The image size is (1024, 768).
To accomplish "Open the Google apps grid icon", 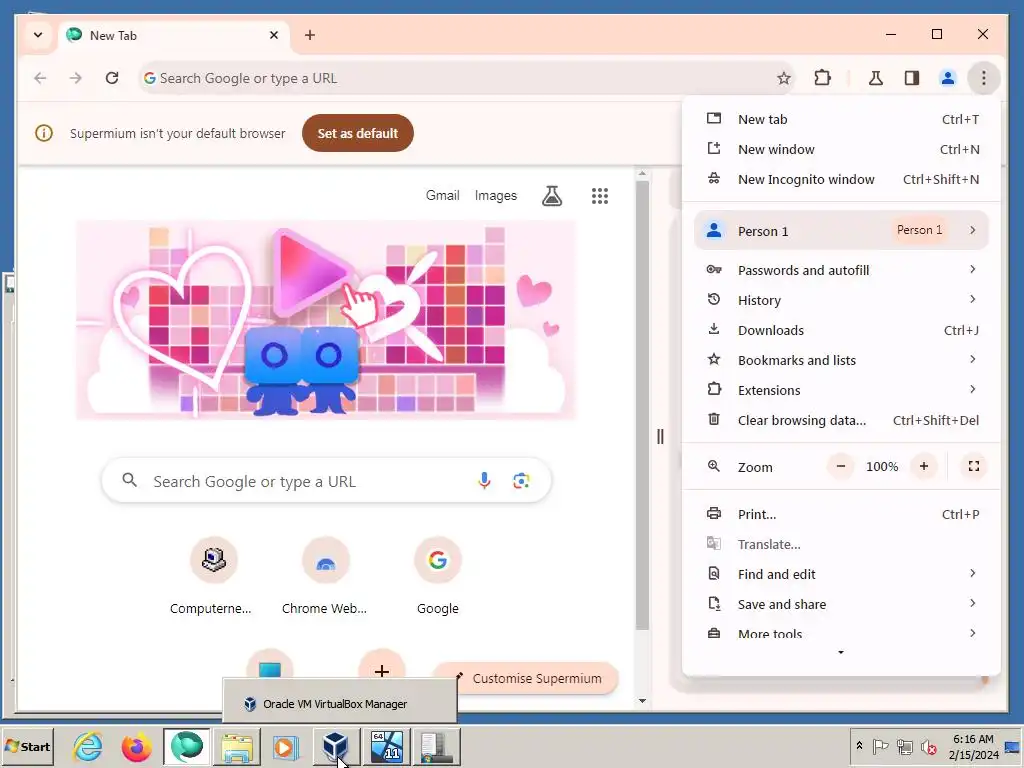I will (x=600, y=196).
